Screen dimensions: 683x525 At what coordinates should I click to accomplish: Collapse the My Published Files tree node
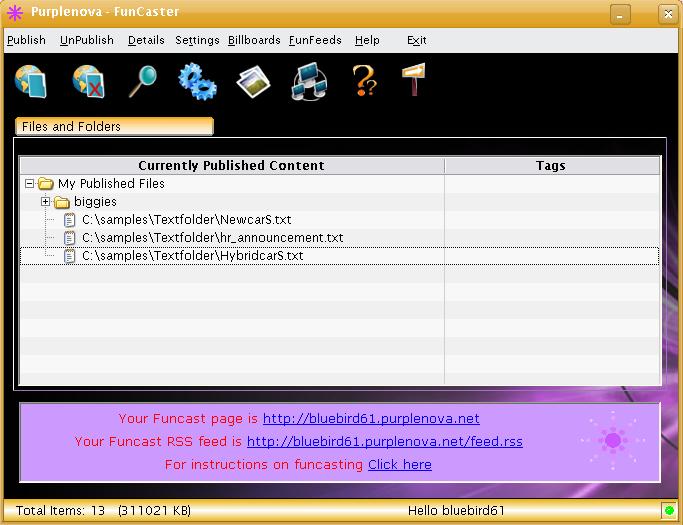coord(29,183)
